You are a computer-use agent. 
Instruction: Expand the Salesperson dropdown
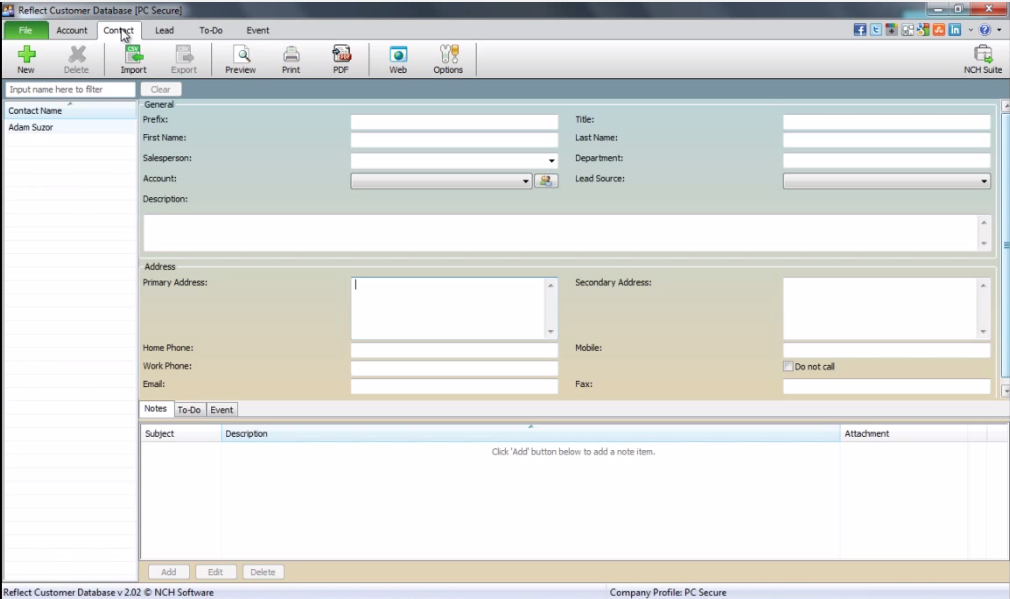[x=551, y=160]
